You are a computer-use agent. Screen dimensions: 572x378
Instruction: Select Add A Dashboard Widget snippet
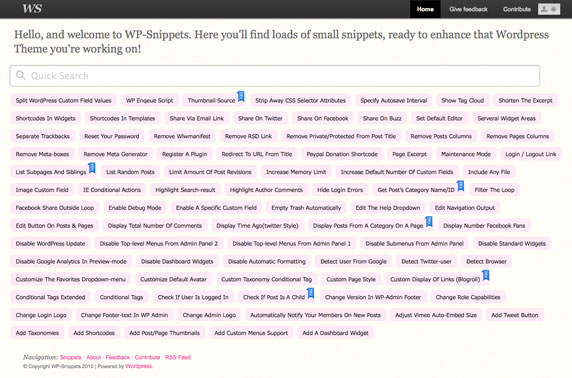point(336,333)
